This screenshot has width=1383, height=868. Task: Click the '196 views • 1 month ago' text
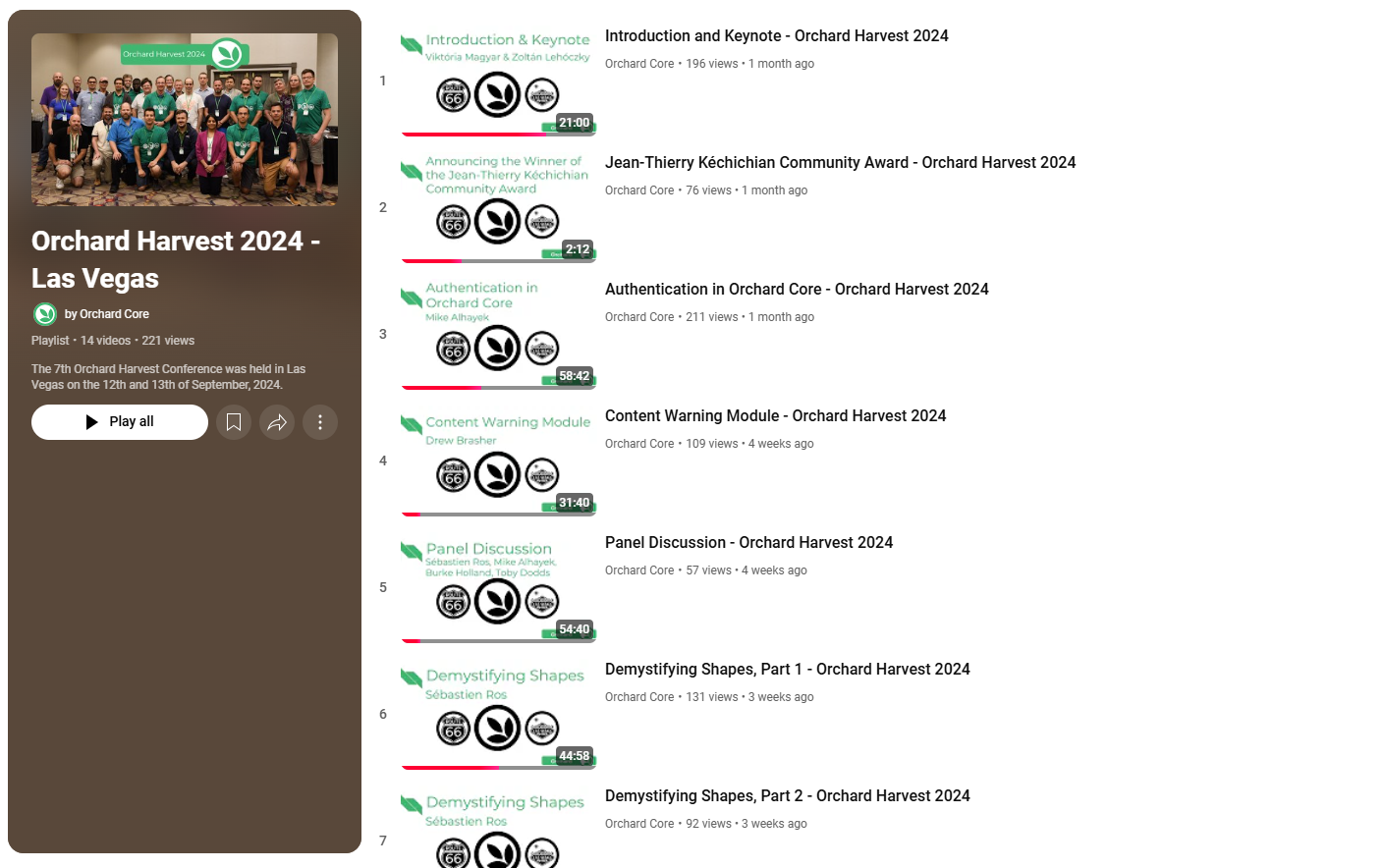coord(750,64)
